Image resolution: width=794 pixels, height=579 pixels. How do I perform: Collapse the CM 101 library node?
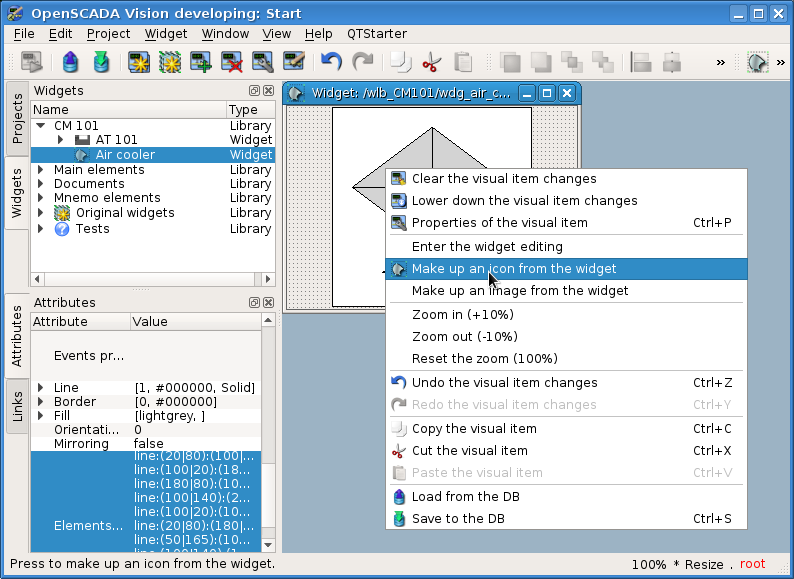click(x=41, y=125)
